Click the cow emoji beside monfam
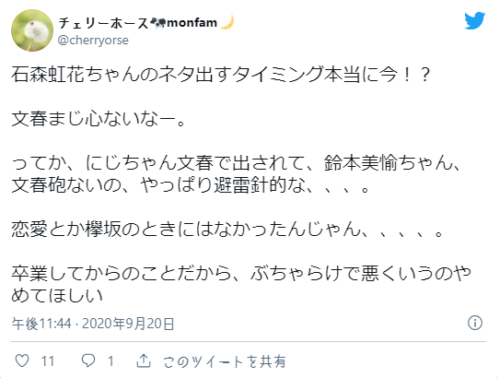 pyautogui.click(x=158, y=23)
